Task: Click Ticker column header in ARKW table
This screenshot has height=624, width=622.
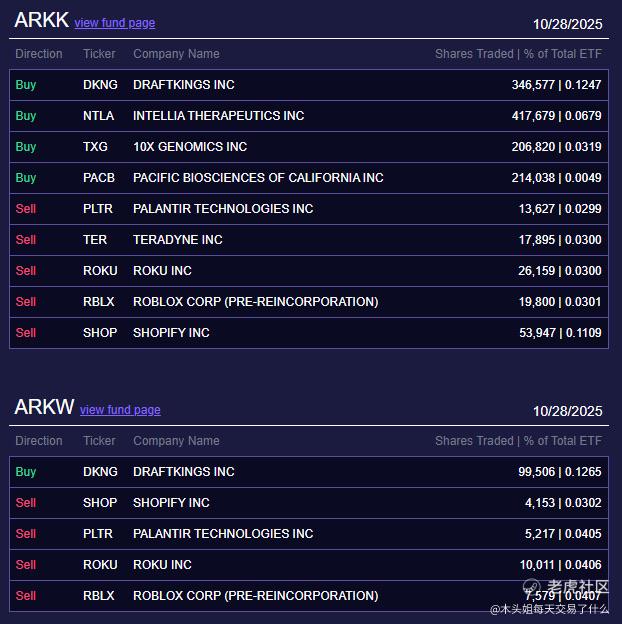Action: [99, 441]
